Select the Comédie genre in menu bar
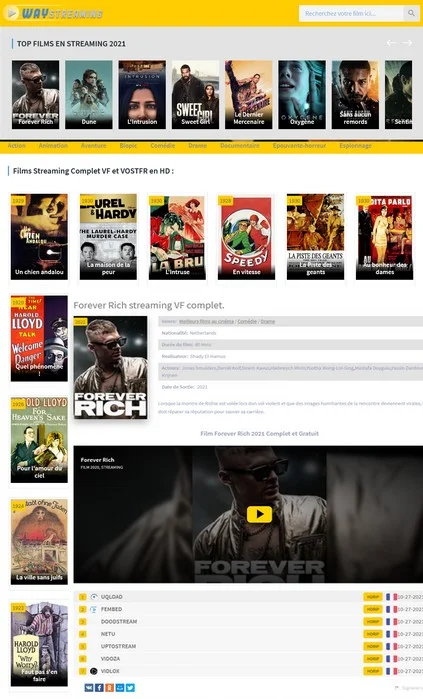Screen dimensions: 423x699 [x=163, y=146]
